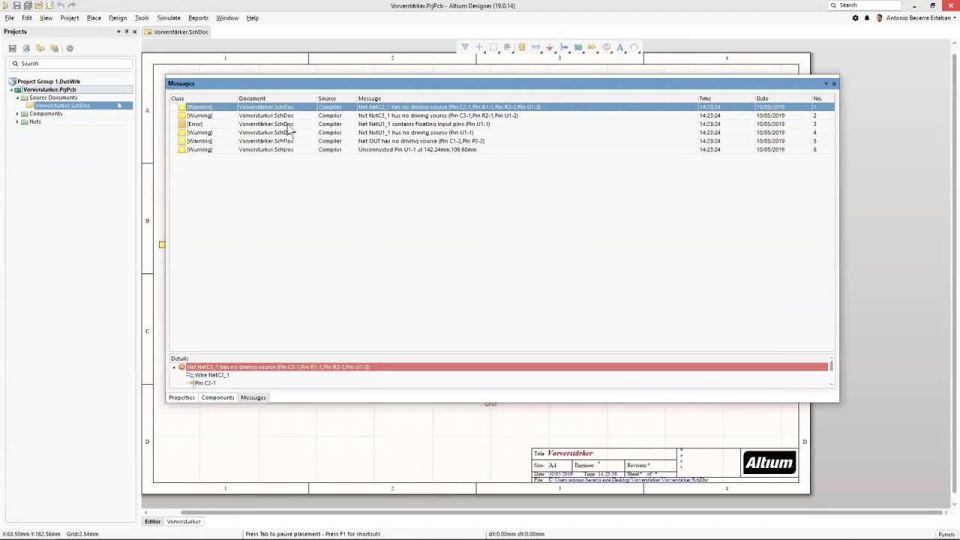Image resolution: width=960 pixels, height=540 pixels.
Task: Sort messages by the Message column header
Action: point(370,99)
